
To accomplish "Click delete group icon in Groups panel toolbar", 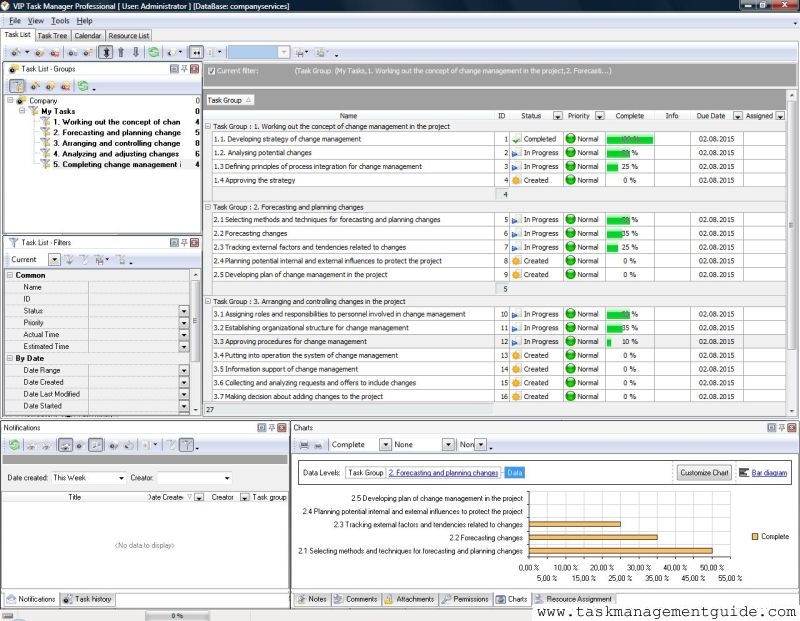I will [x=65, y=86].
